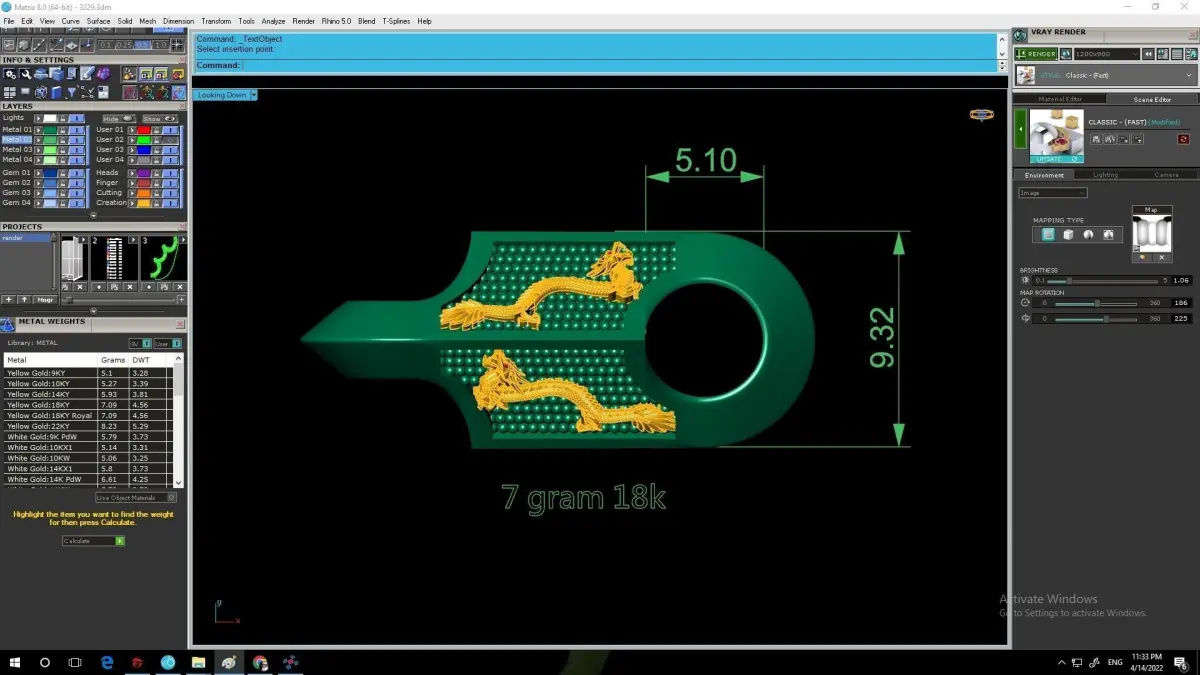Click the viewport navigation widget in top-right corner

(x=981, y=114)
